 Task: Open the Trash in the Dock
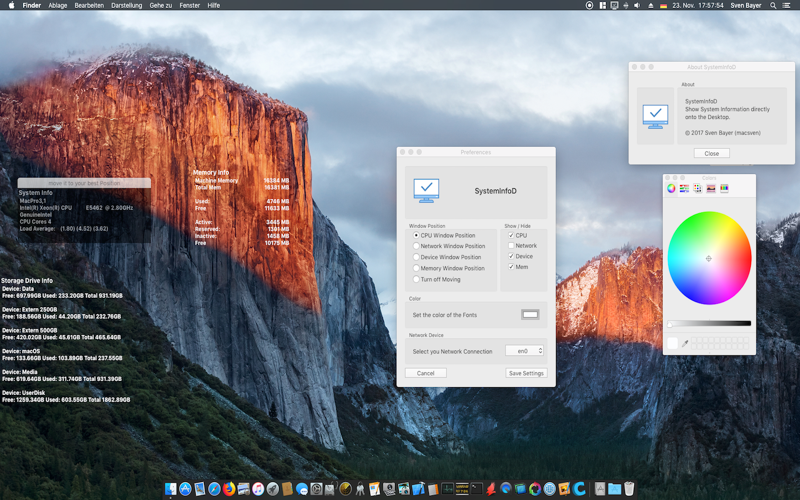629,489
